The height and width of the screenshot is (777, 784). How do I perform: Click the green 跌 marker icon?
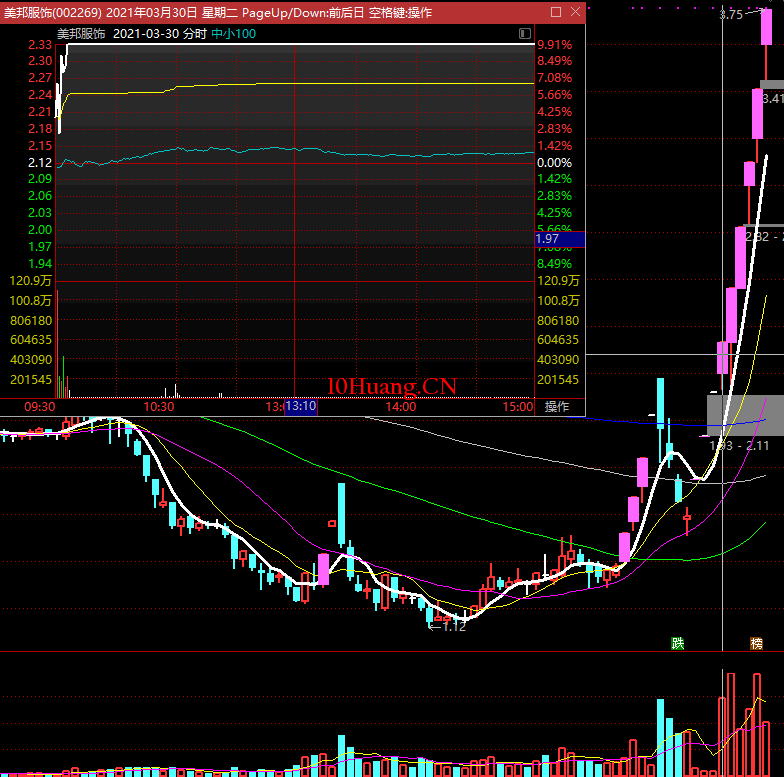pos(678,643)
